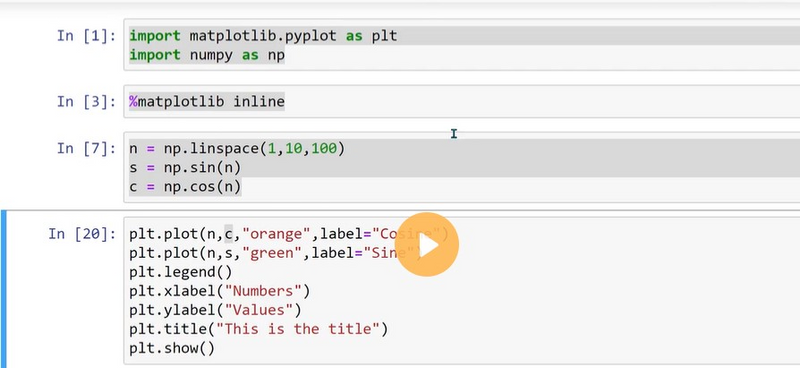The height and width of the screenshot is (368, 800).
Task: Click the 'plt.ylabel("Values")' line
Action: coord(215,310)
